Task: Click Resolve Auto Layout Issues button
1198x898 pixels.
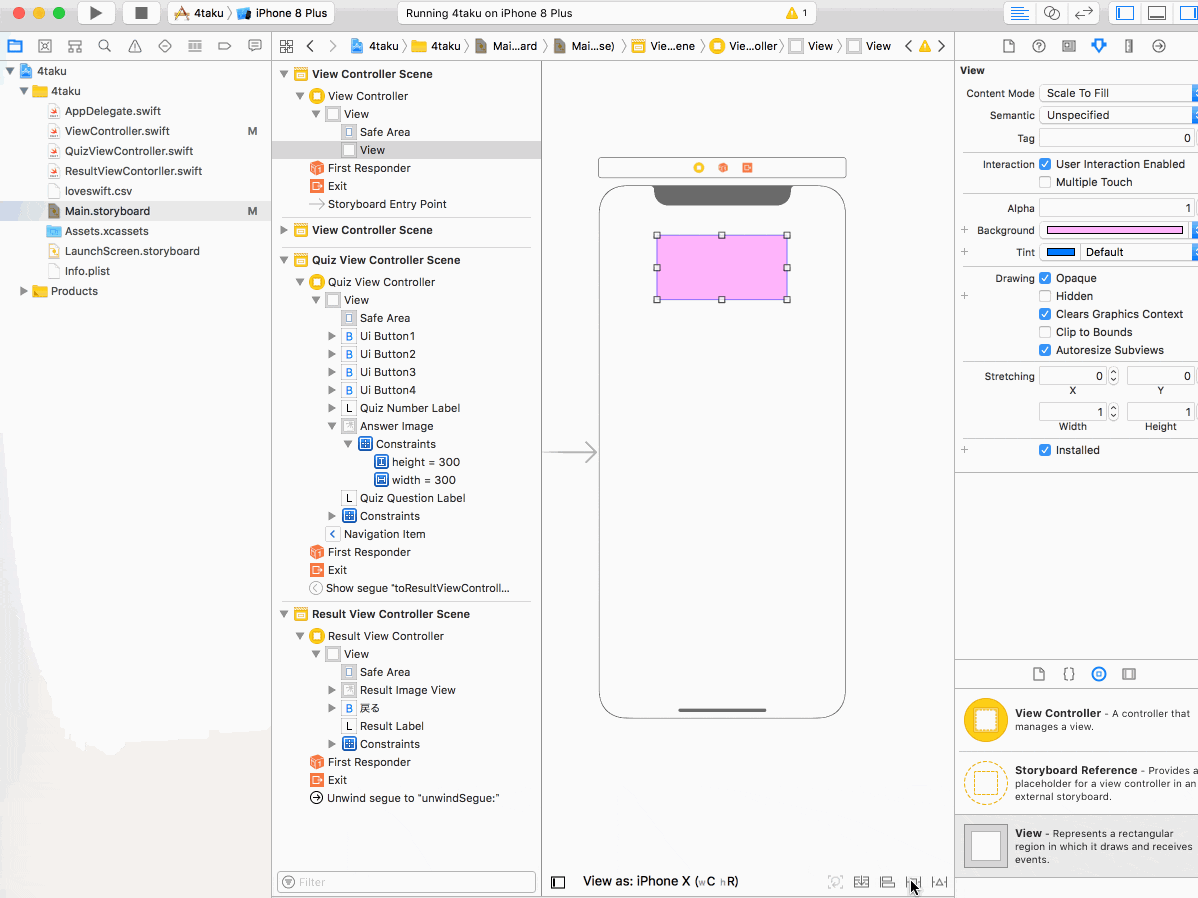Action: [x=940, y=882]
